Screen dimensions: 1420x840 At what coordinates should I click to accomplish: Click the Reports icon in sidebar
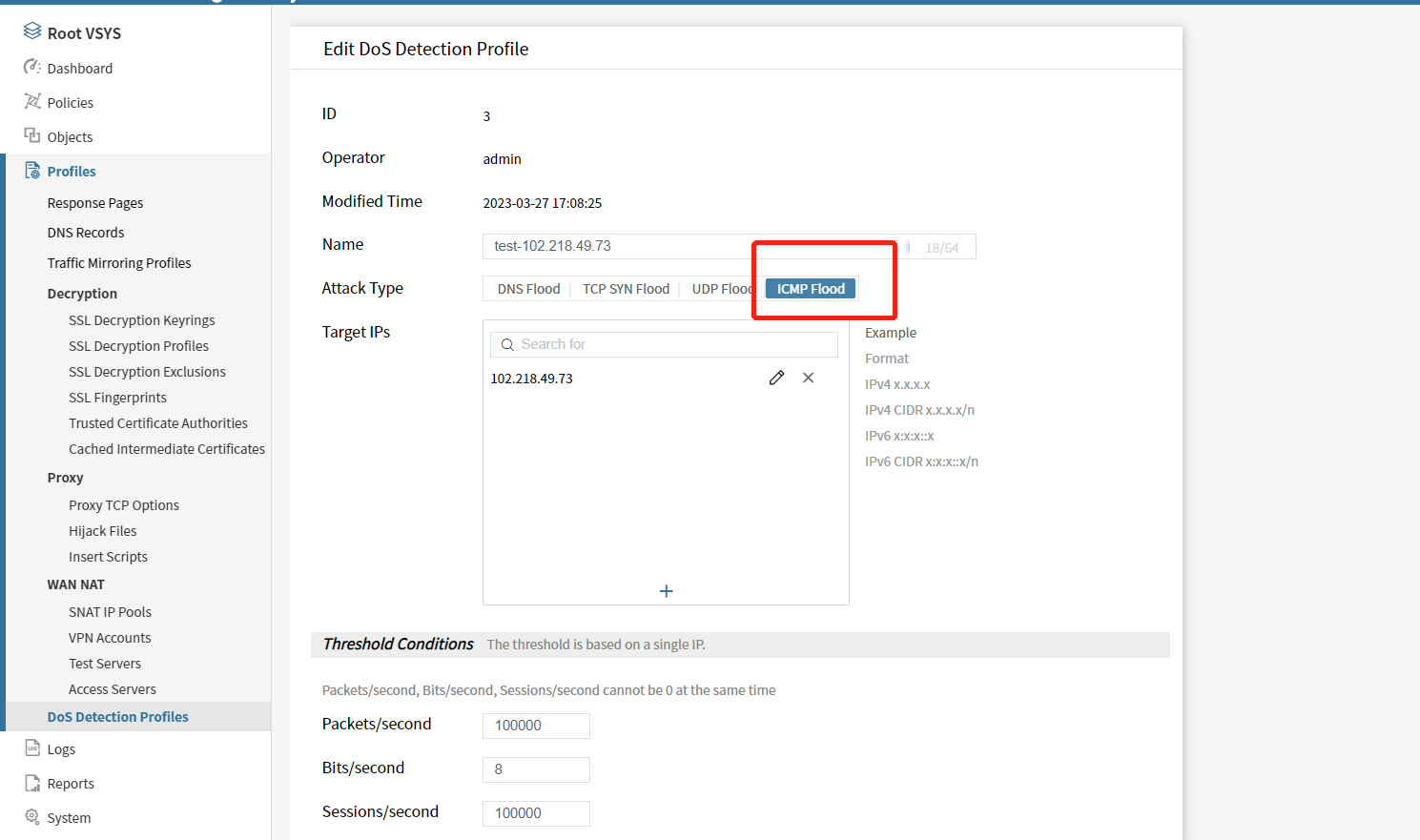32,783
